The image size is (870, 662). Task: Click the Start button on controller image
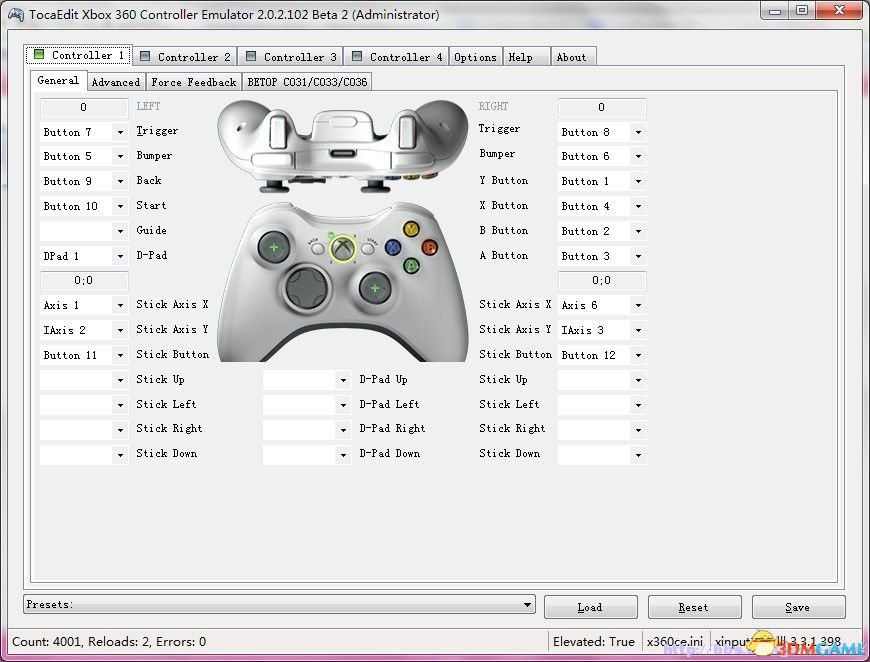pos(368,249)
